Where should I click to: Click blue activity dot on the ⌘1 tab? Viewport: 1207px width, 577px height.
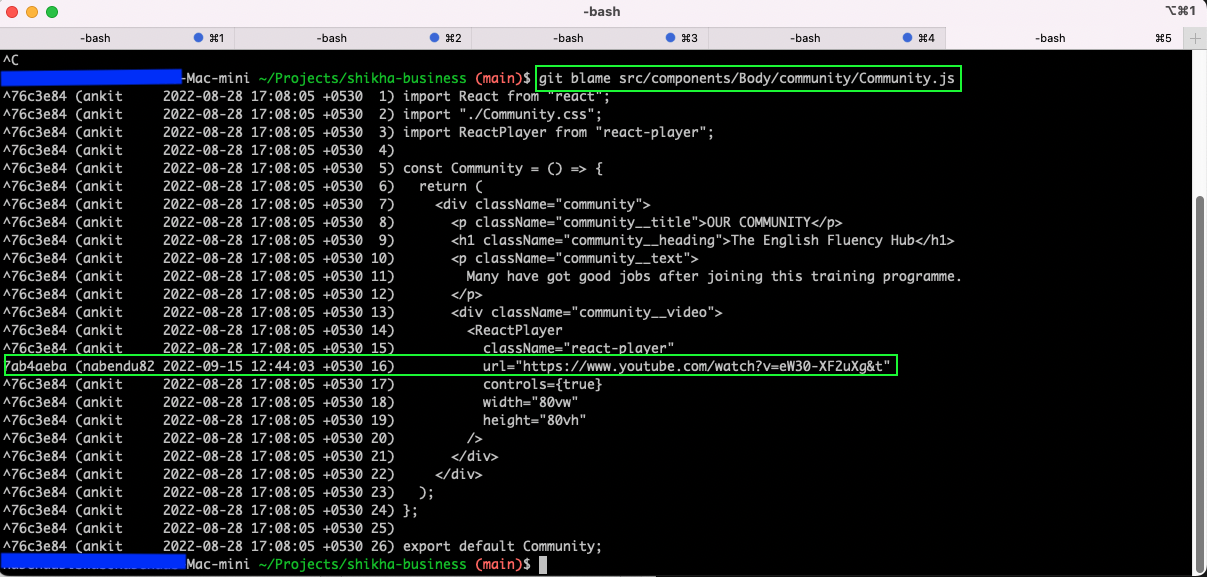coord(196,37)
